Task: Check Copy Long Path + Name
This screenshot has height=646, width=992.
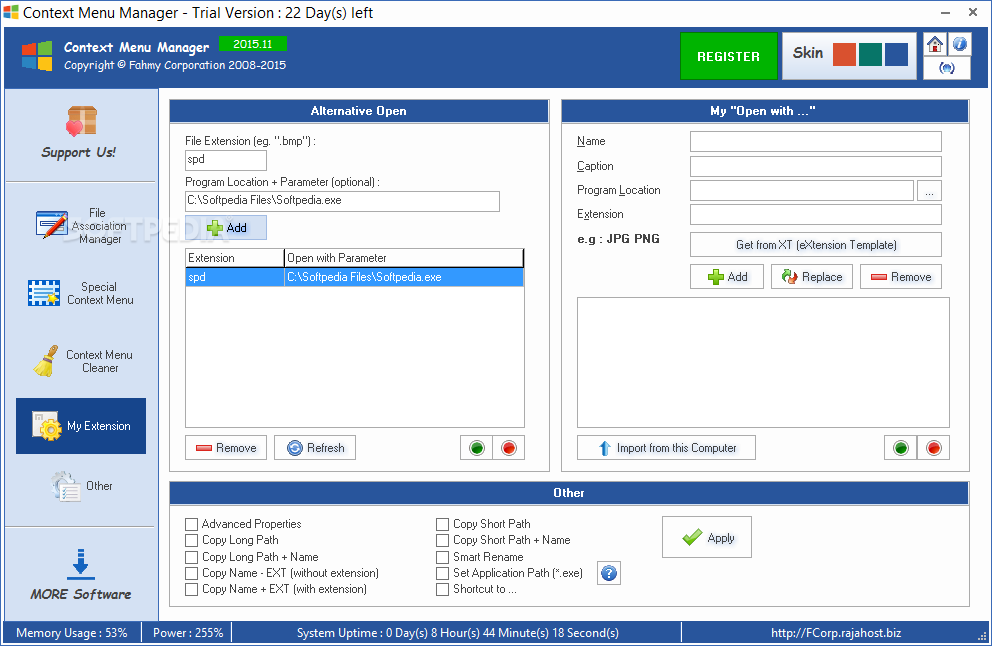Action: click(192, 557)
